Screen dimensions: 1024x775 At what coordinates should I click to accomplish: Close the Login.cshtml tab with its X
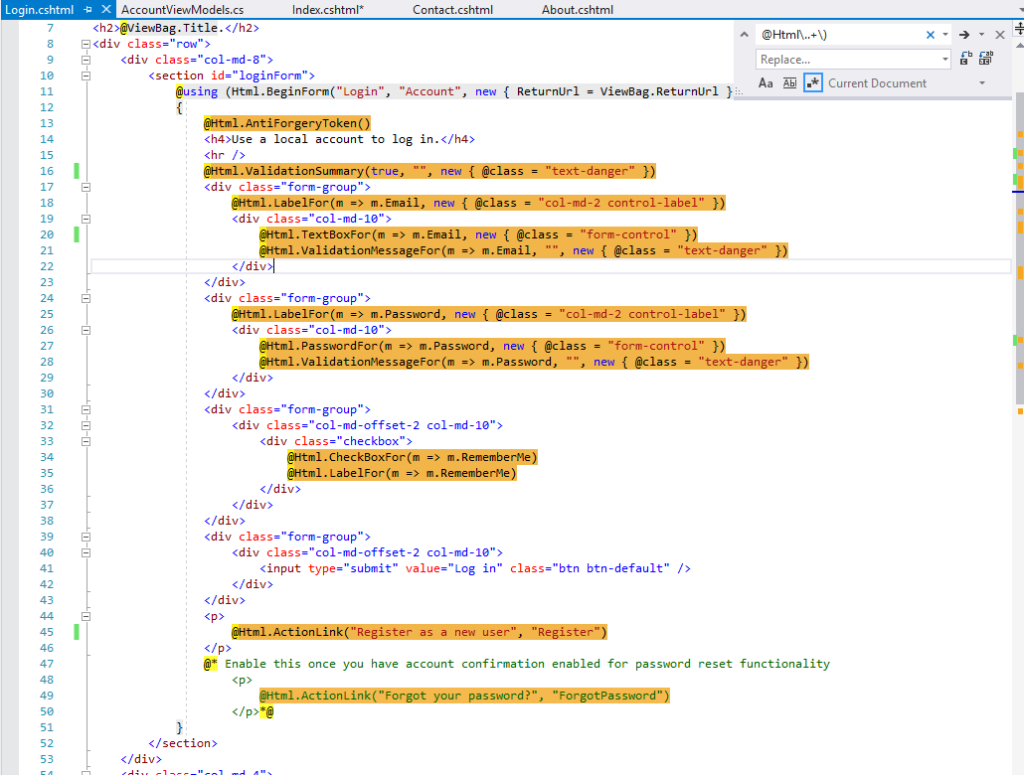(105, 9)
